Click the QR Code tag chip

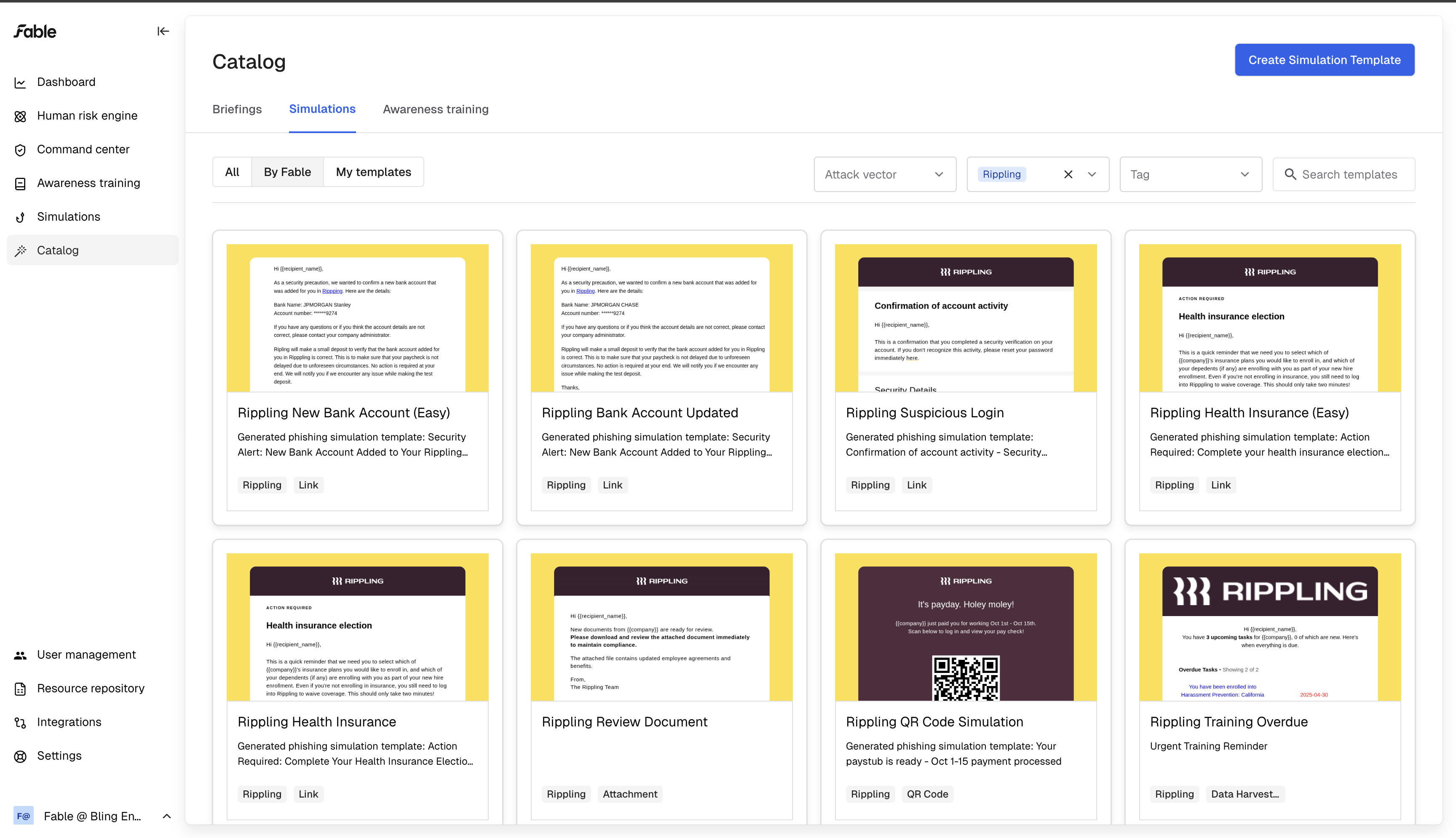[x=928, y=794]
